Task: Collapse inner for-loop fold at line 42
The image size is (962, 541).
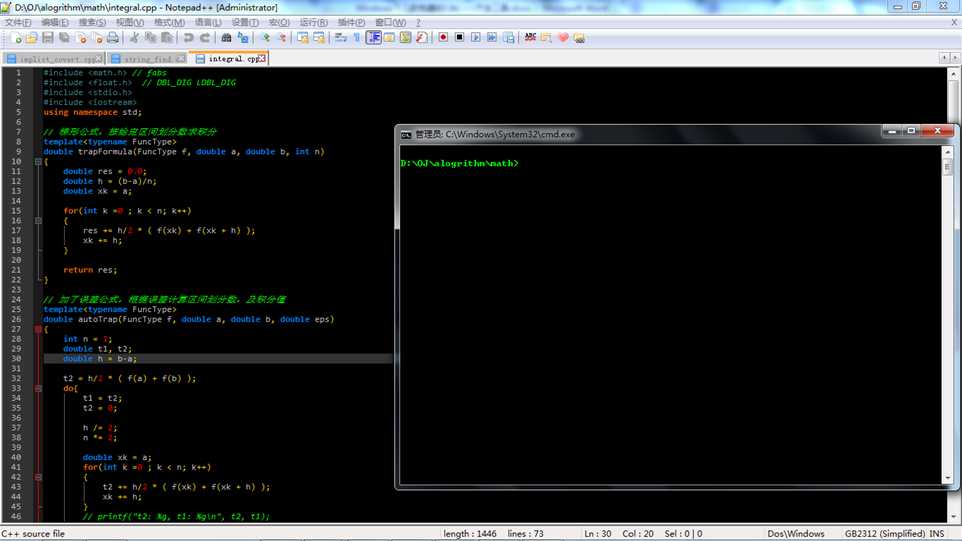Action: coord(38,477)
